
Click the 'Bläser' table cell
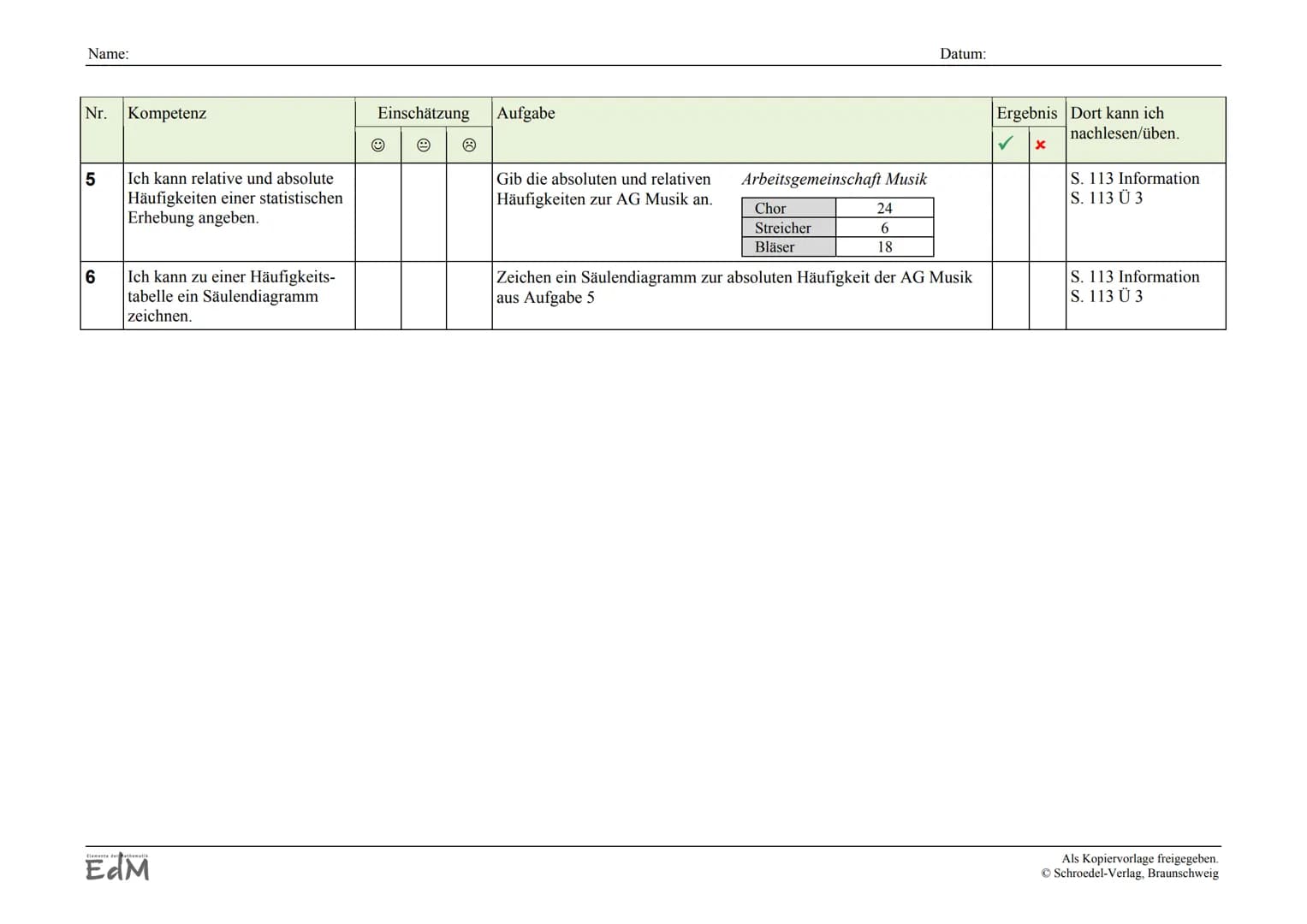(788, 246)
